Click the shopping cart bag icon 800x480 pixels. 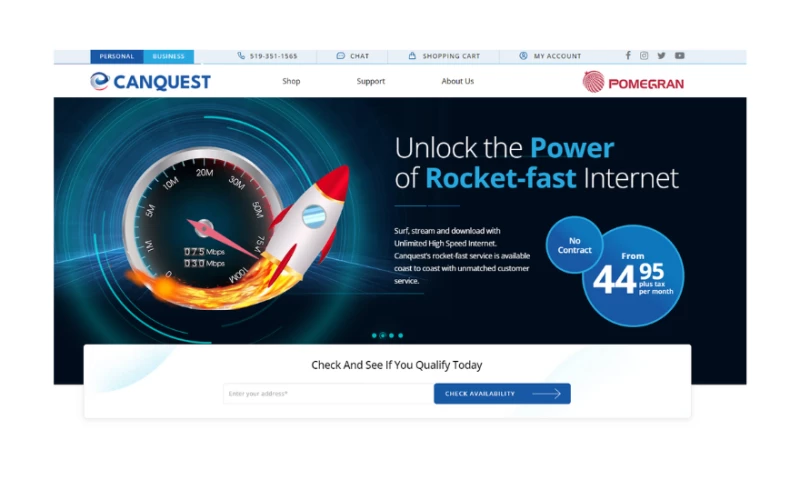coord(412,56)
